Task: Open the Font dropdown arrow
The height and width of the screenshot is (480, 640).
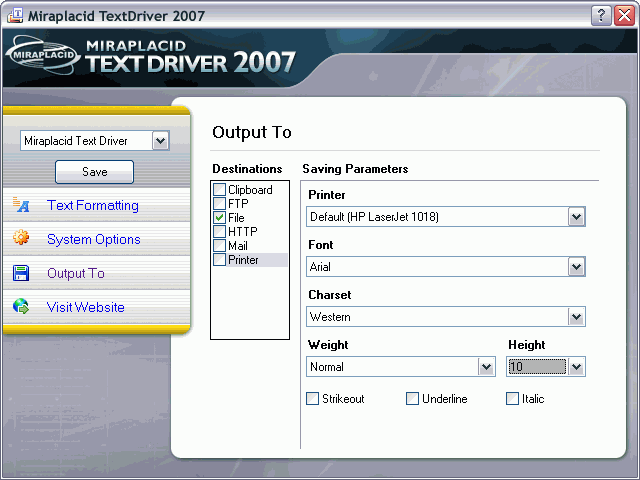Action: pyautogui.click(x=576, y=267)
